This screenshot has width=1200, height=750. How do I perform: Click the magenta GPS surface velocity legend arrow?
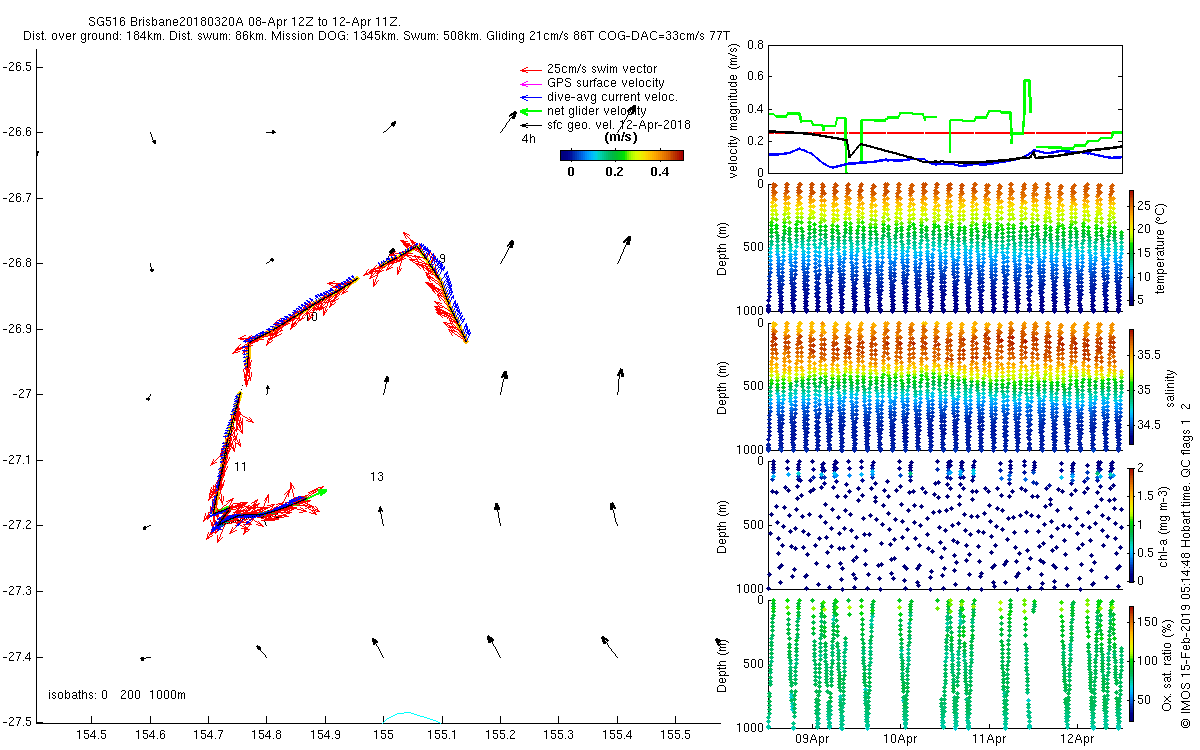click(529, 83)
